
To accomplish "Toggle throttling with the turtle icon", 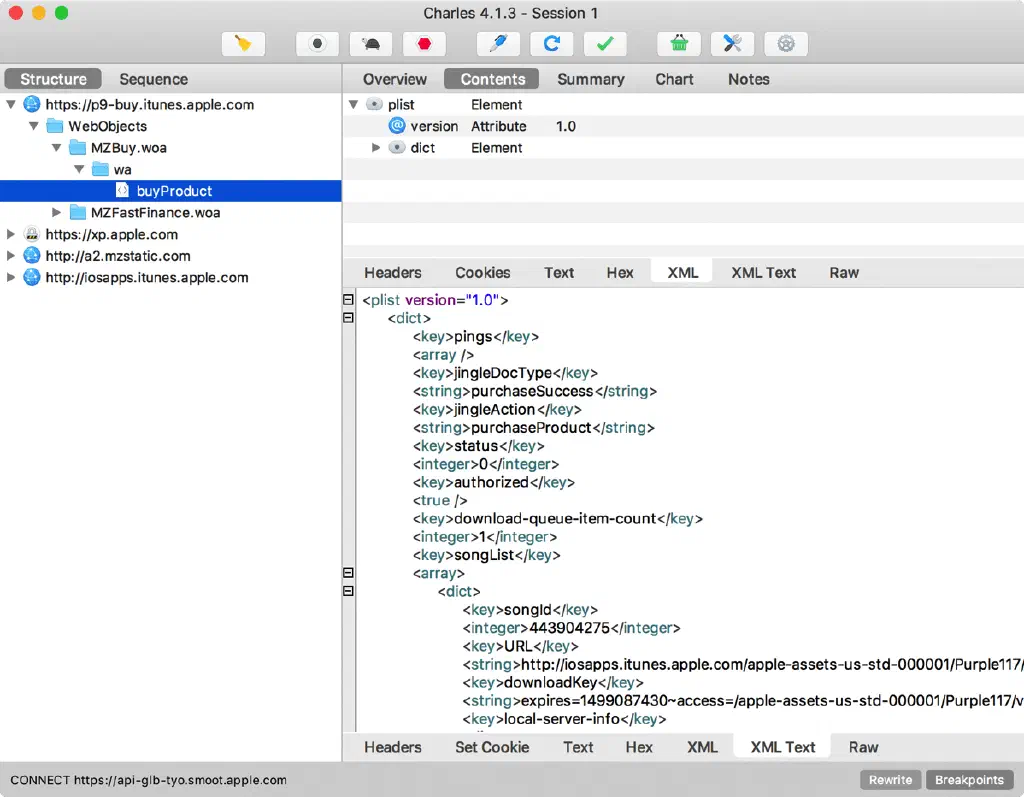I will 371,44.
